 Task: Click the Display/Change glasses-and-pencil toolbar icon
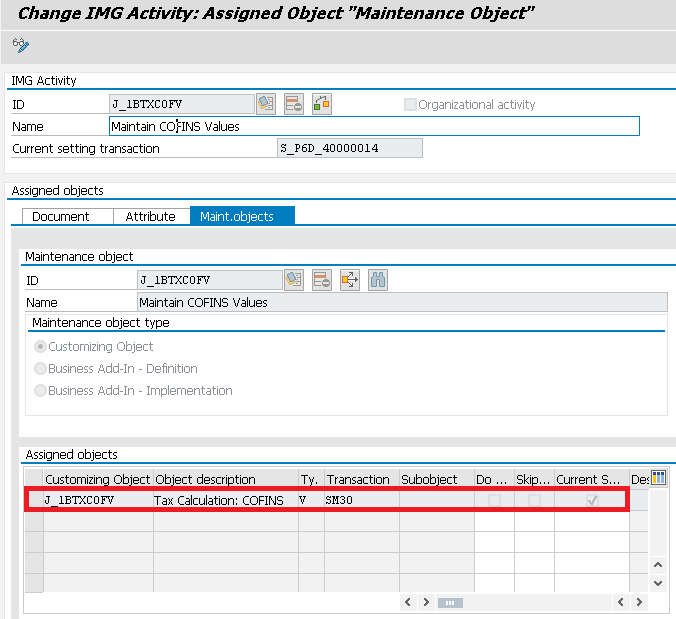[x=21, y=46]
